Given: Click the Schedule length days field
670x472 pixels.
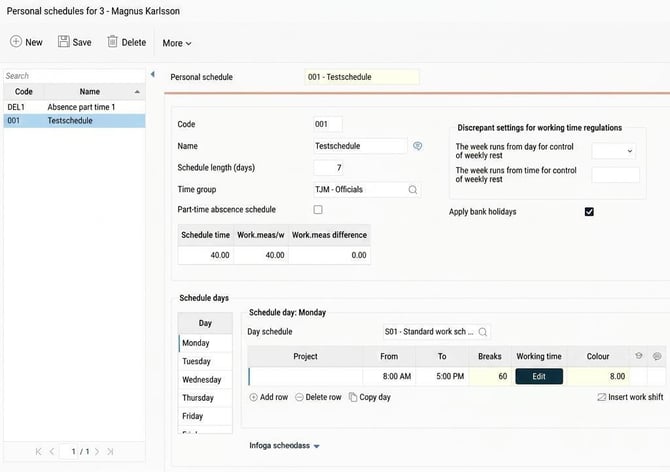Looking at the screenshot, I should (328, 168).
